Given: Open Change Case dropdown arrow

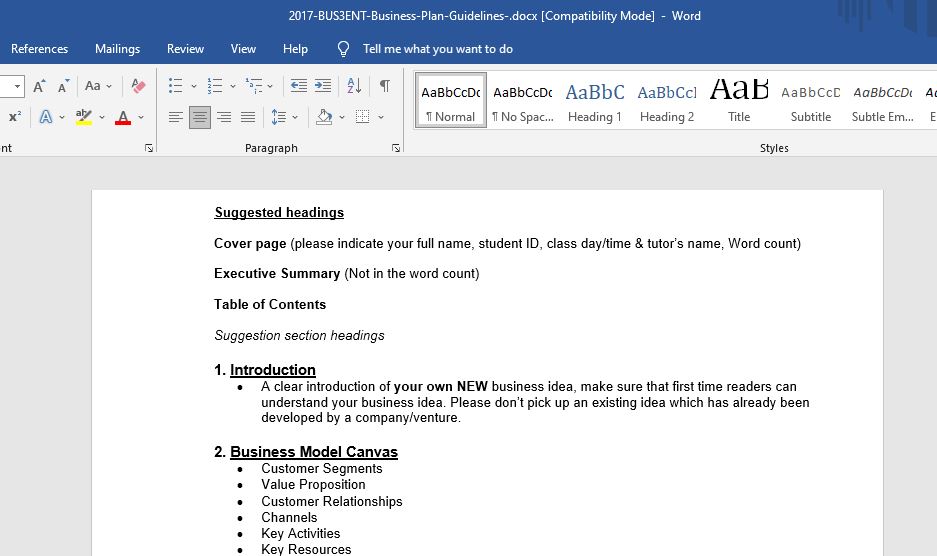Looking at the screenshot, I should pos(109,86).
